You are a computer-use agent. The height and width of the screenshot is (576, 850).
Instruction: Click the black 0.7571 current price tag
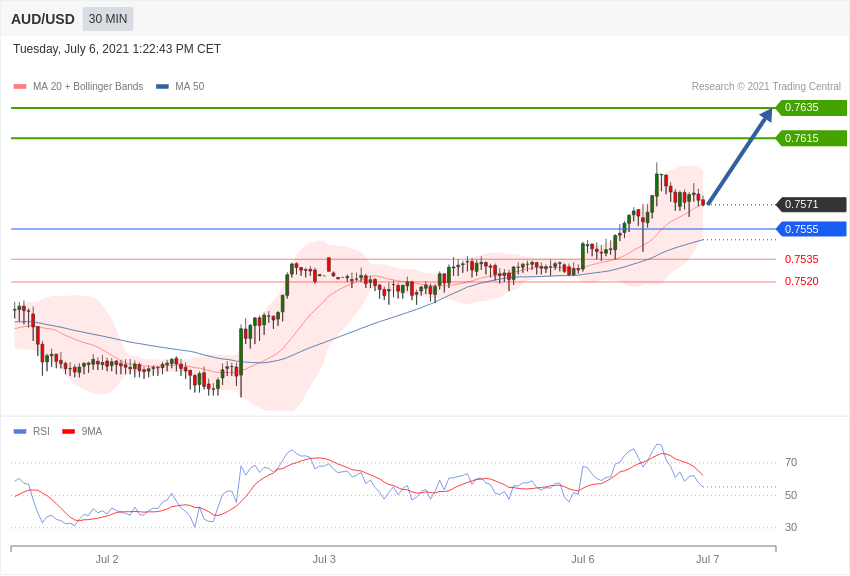pos(811,205)
